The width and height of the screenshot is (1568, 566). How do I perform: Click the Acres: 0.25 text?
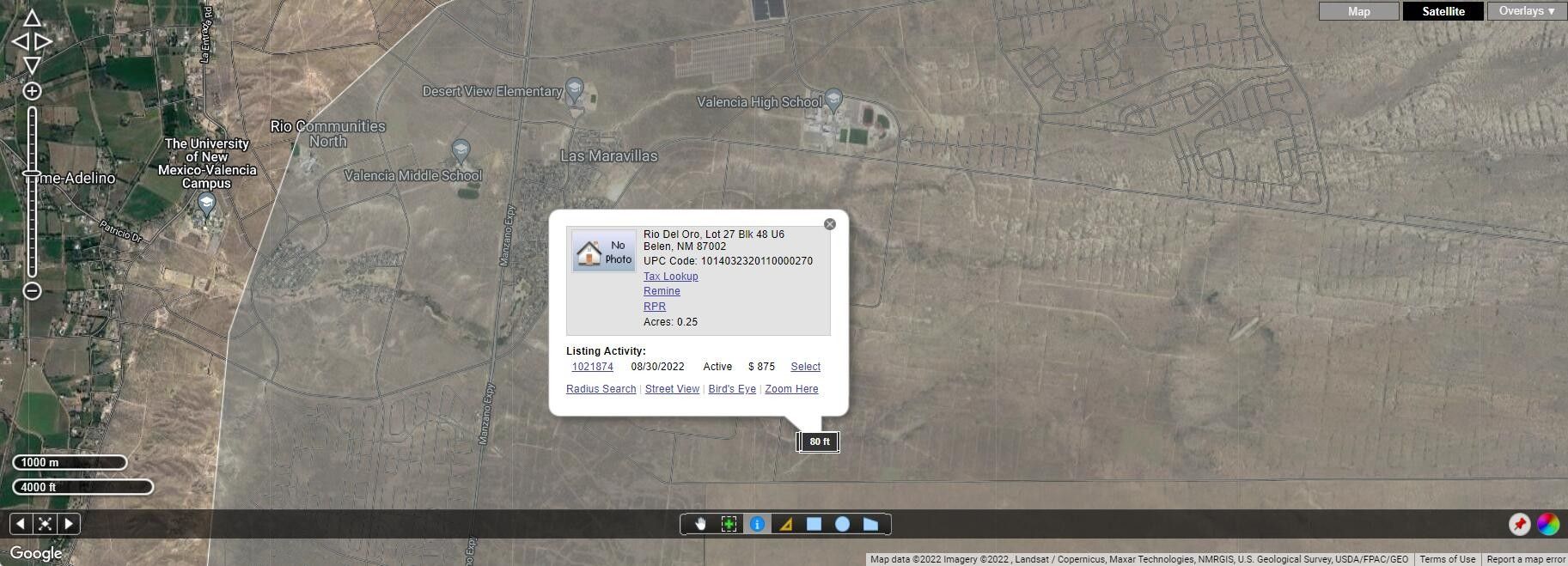point(670,322)
